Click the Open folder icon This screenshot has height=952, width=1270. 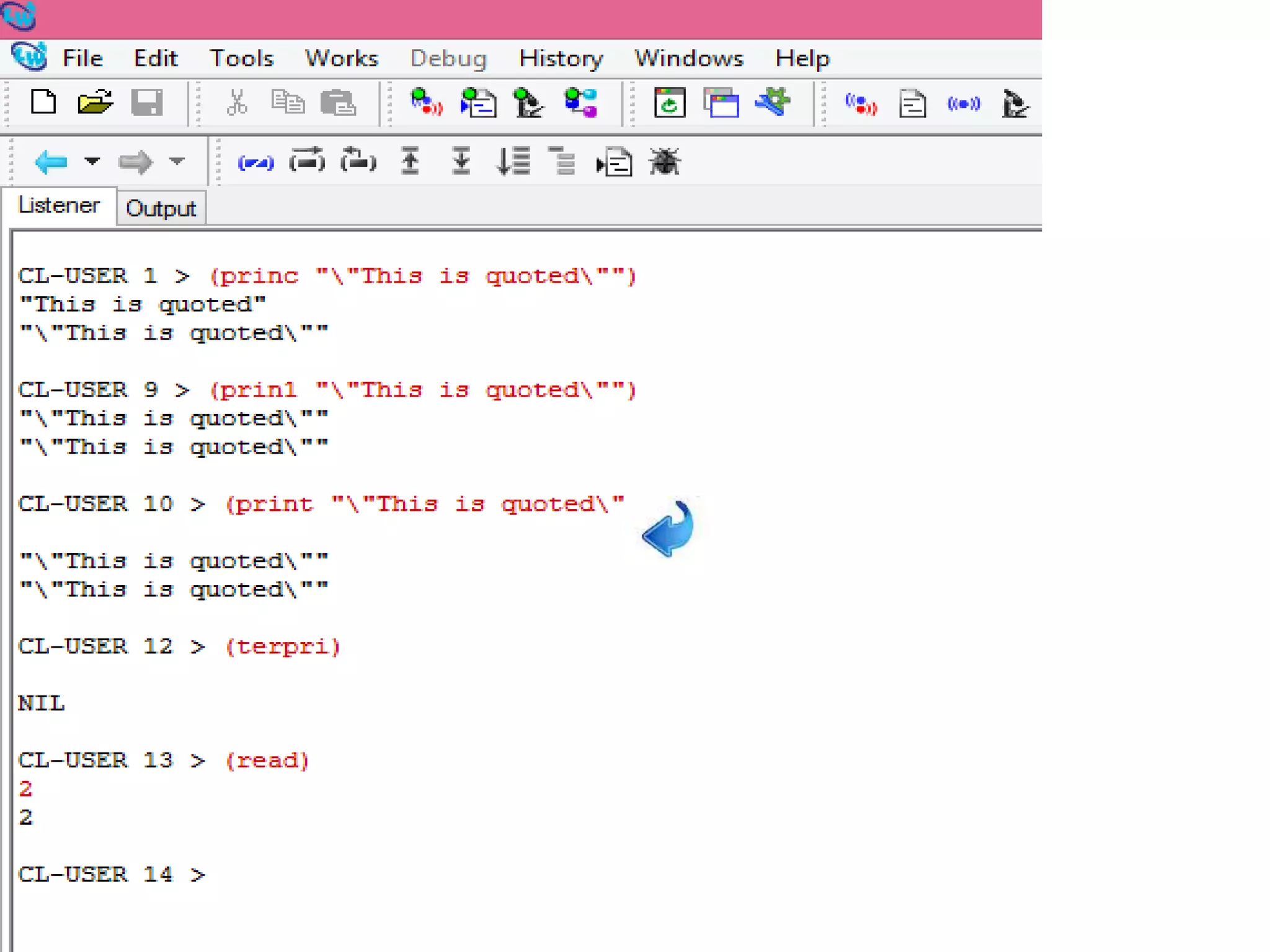(95, 102)
